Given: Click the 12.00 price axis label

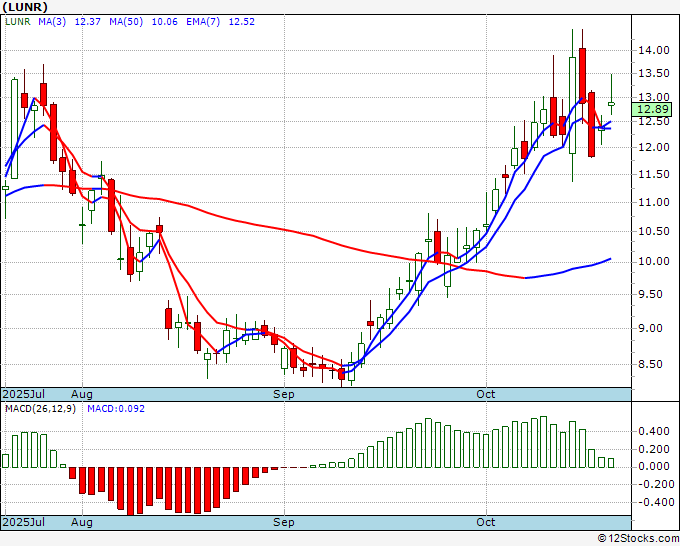Looking at the screenshot, I should pyautogui.click(x=654, y=147).
